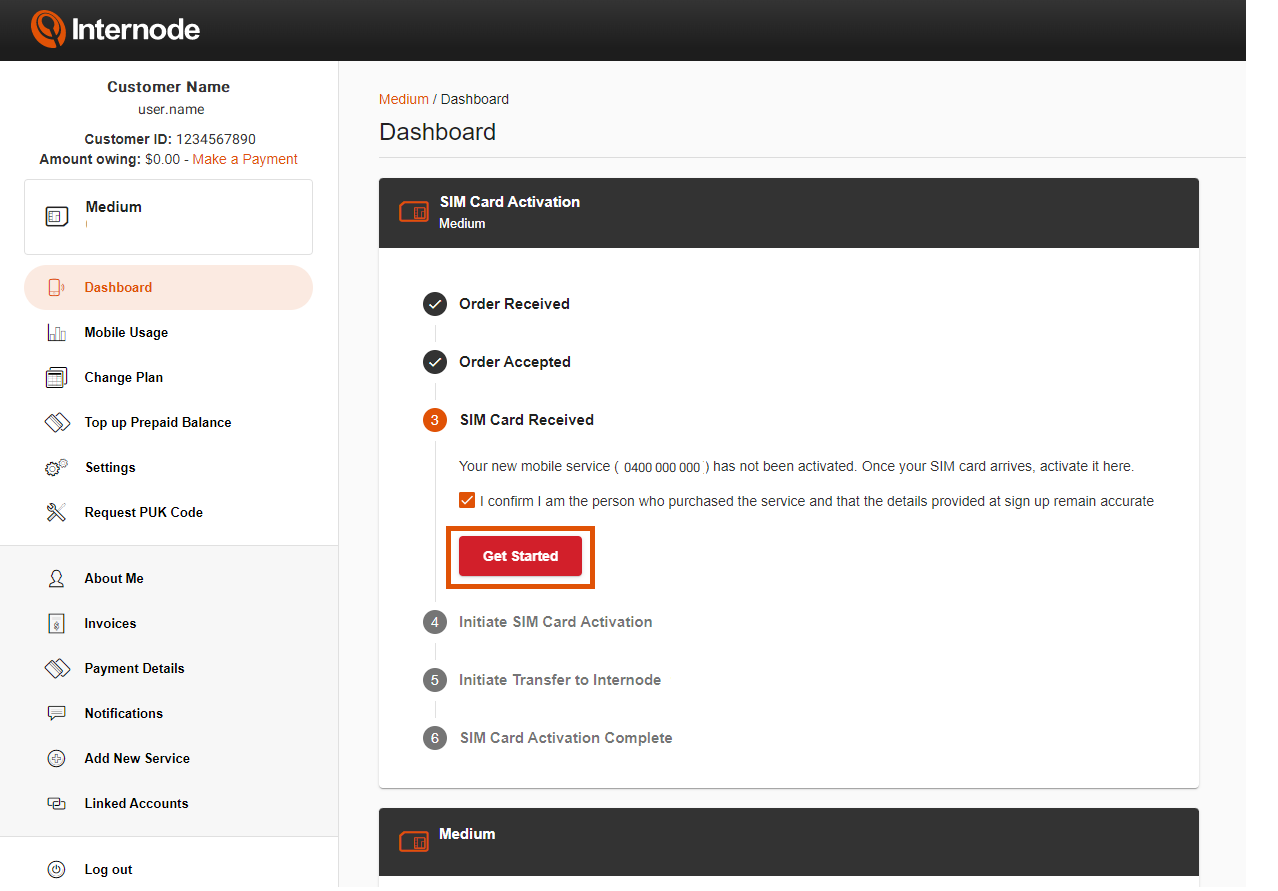
Task: Click step 3 orange circle marker
Action: [x=435, y=420]
